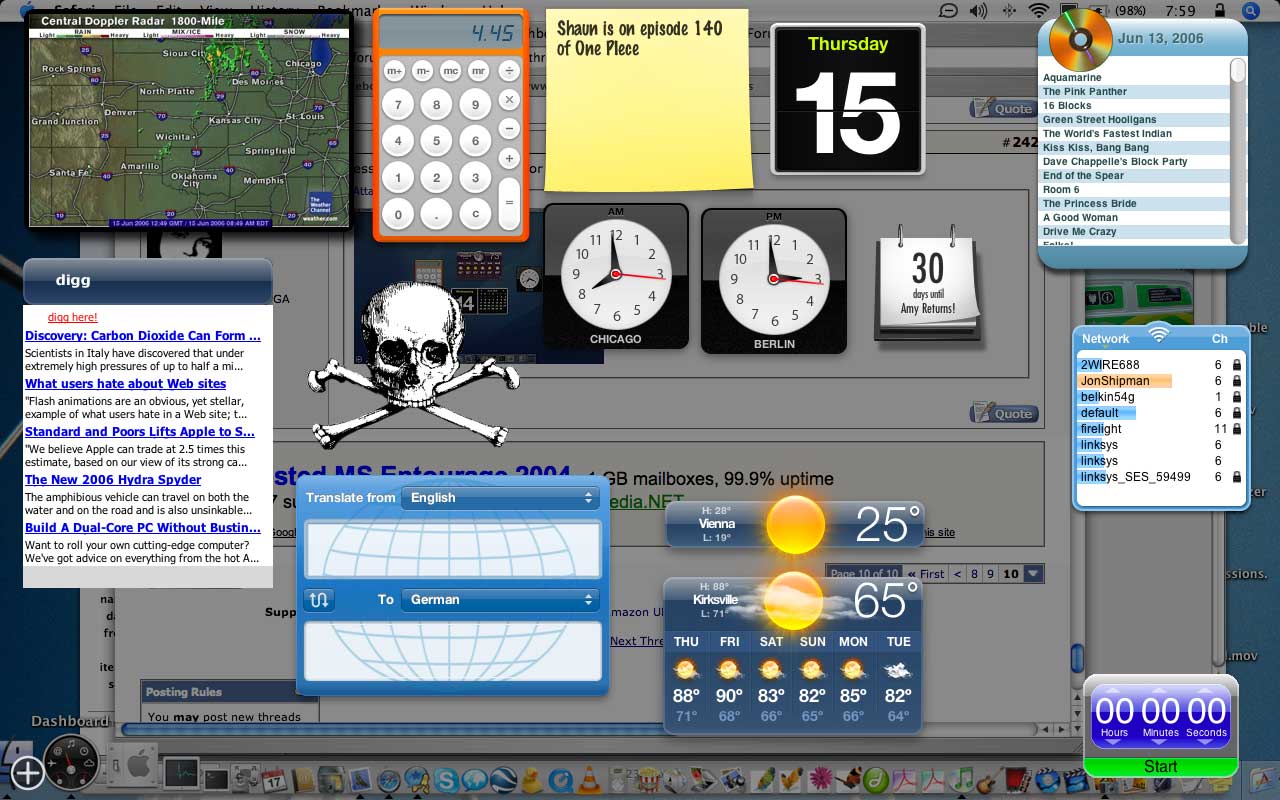Open Translate from English dropdown
Image resolution: width=1280 pixels, height=800 pixels.
click(499, 498)
